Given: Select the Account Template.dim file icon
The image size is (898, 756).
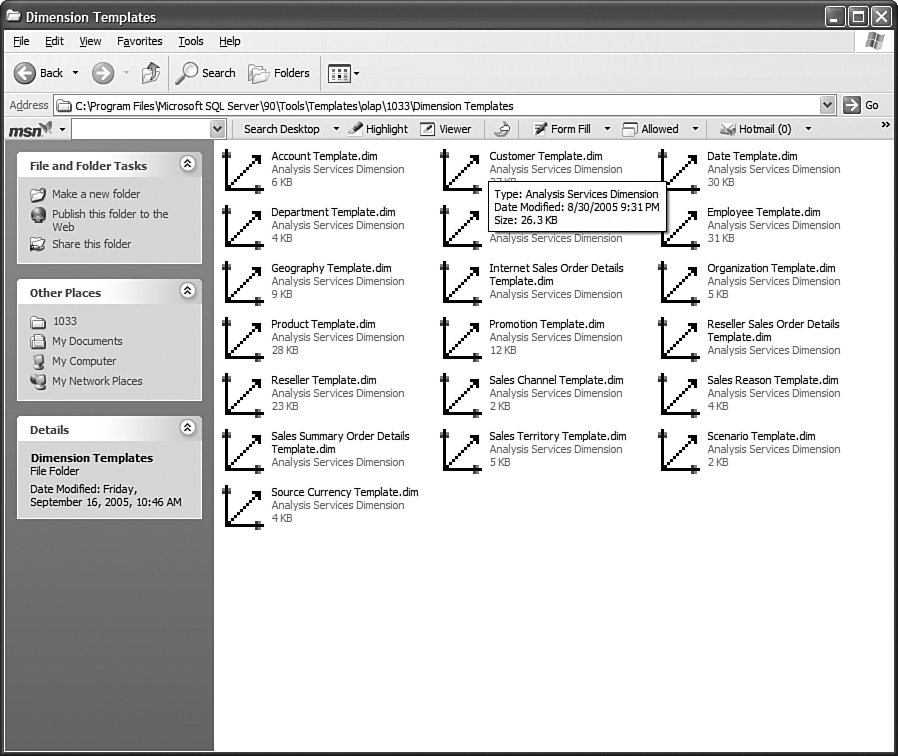Looking at the screenshot, I should click(x=243, y=171).
